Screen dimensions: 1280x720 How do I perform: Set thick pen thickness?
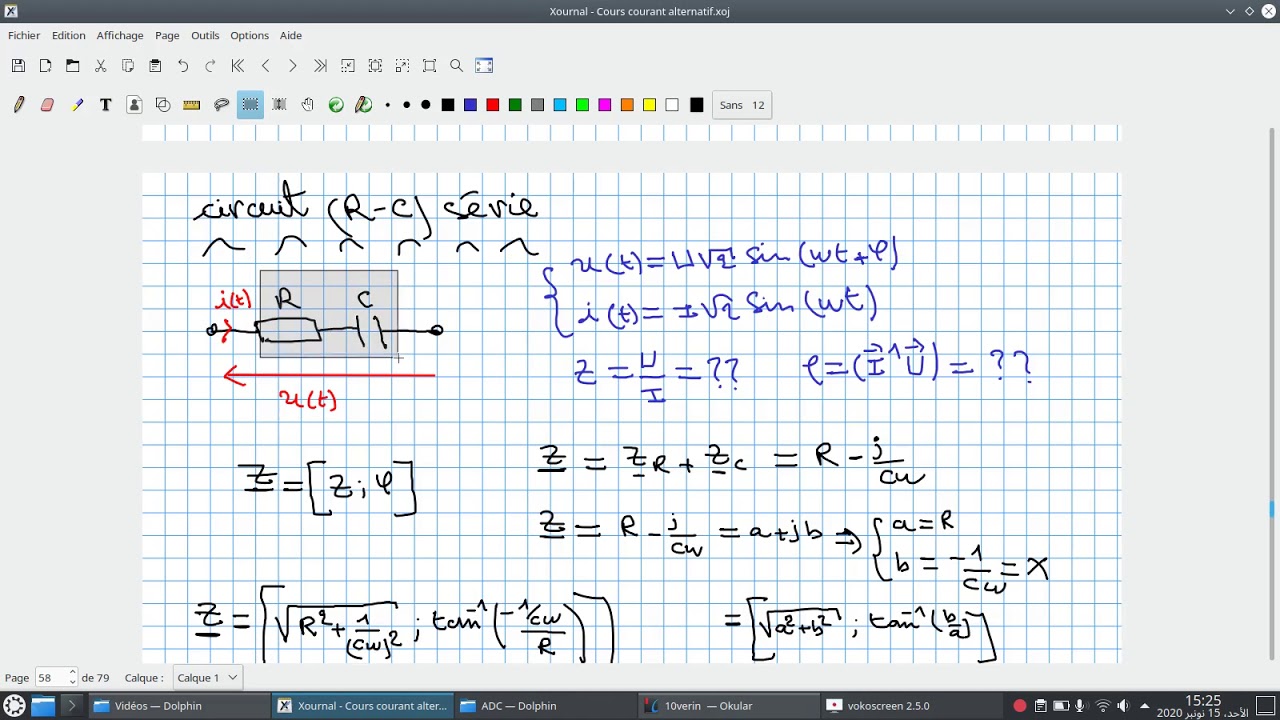click(x=425, y=105)
